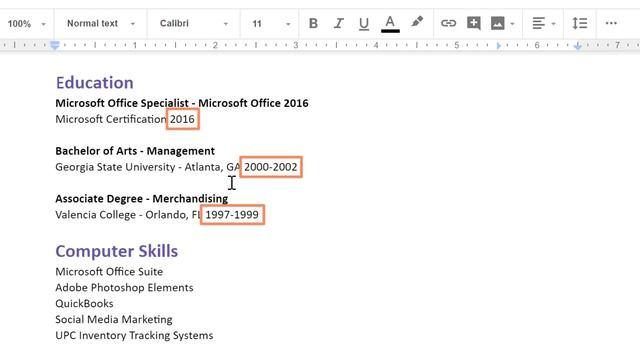This screenshot has width=640, height=360.
Task: Expand the insert image dropdown arrow
Action: click(512, 24)
